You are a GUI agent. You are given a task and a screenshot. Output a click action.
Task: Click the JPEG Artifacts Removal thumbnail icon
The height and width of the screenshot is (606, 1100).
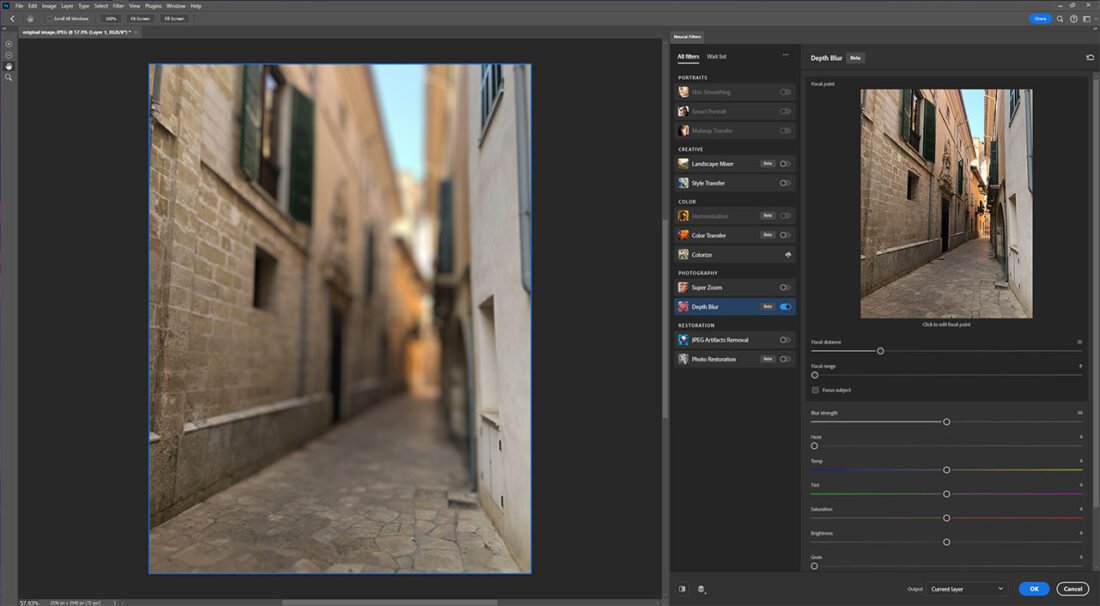click(x=683, y=339)
